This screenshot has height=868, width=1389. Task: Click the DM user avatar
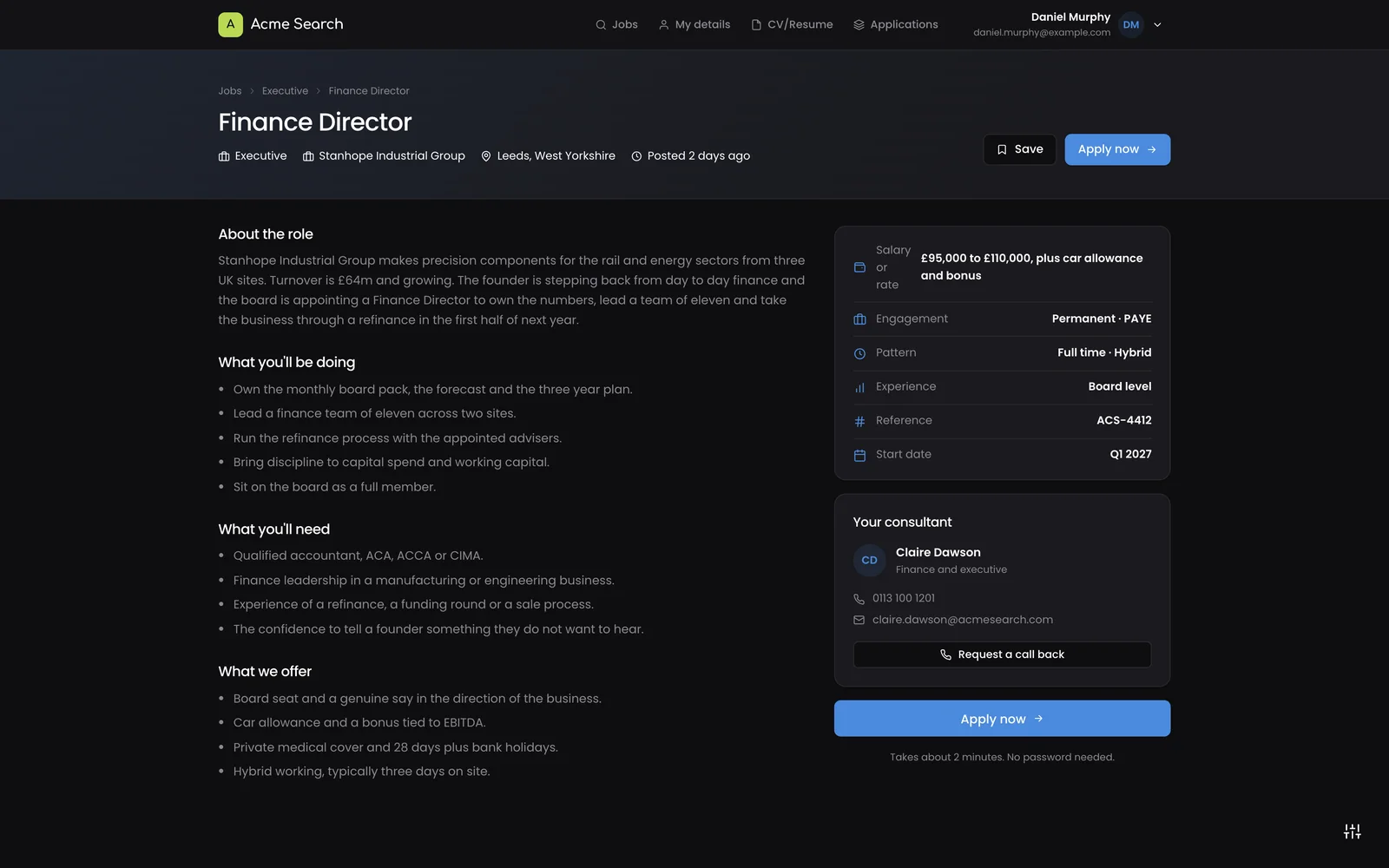coord(1131,24)
